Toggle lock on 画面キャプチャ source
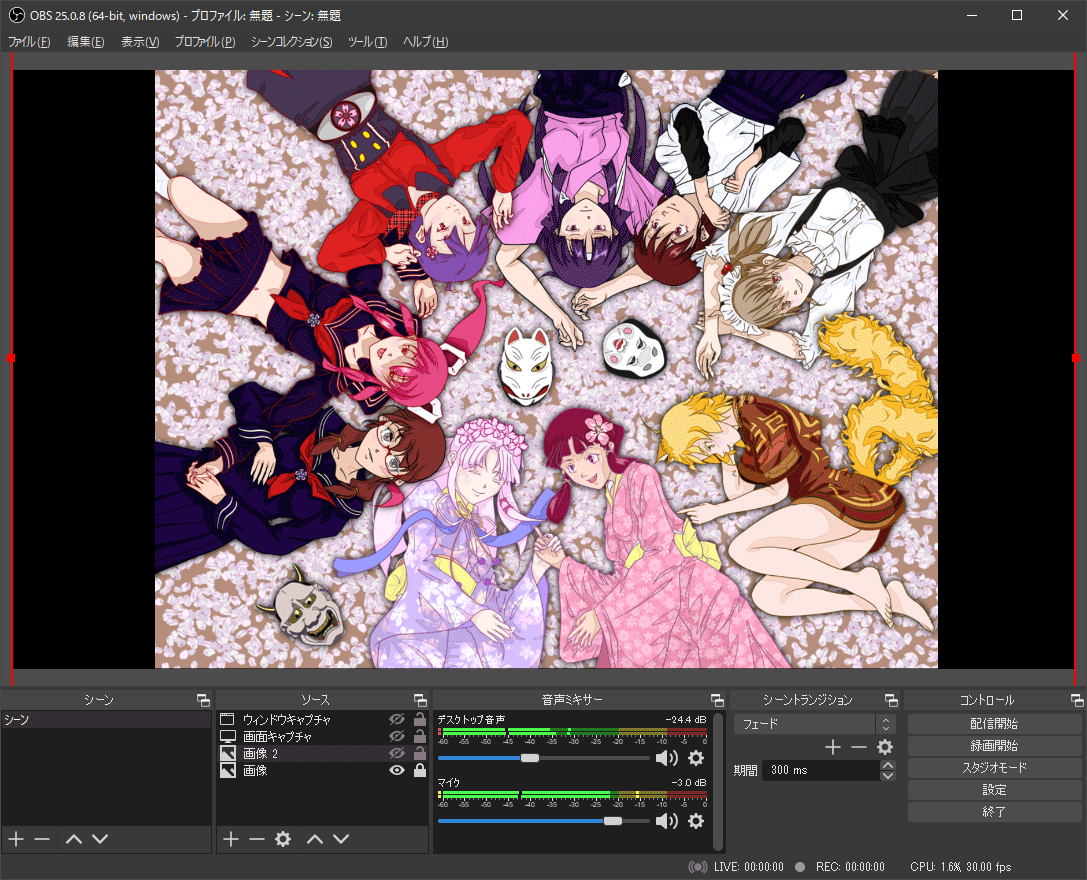1087x880 pixels. coord(419,736)
